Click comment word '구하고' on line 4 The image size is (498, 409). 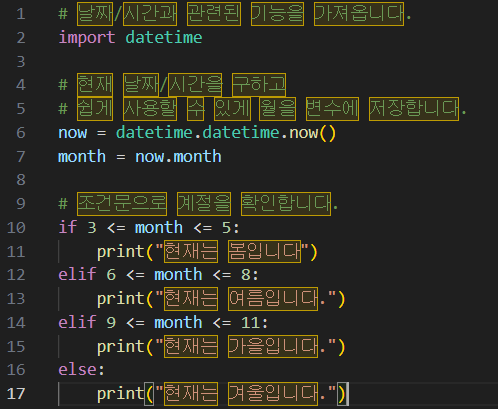pos(259,85)
